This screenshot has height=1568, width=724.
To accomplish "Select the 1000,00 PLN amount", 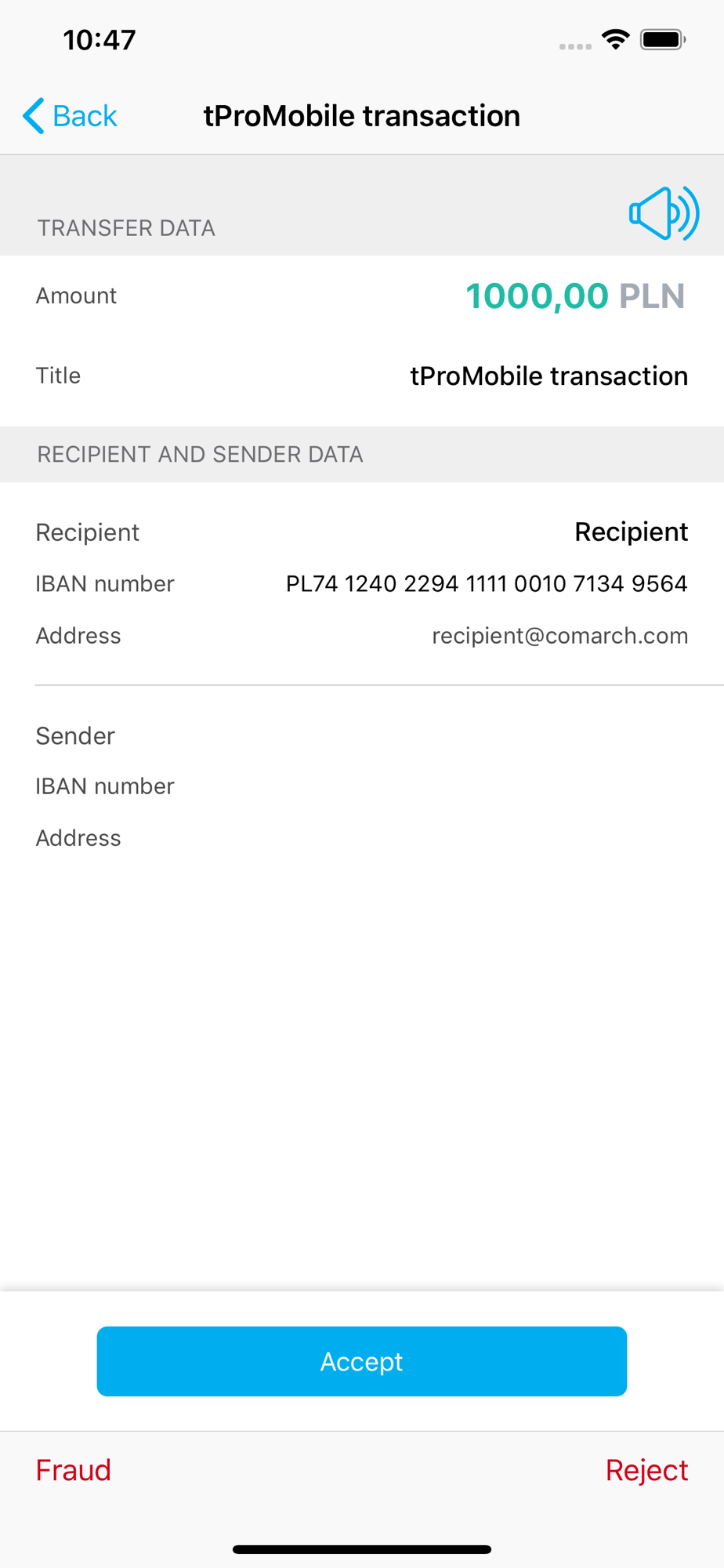I will click(575, 296).
